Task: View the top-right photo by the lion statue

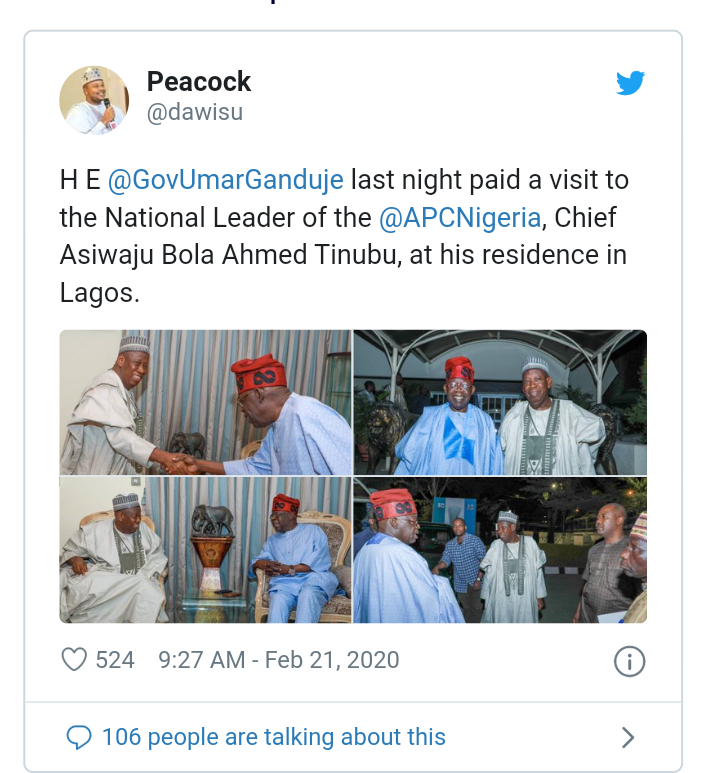Action: click(500, 402)
